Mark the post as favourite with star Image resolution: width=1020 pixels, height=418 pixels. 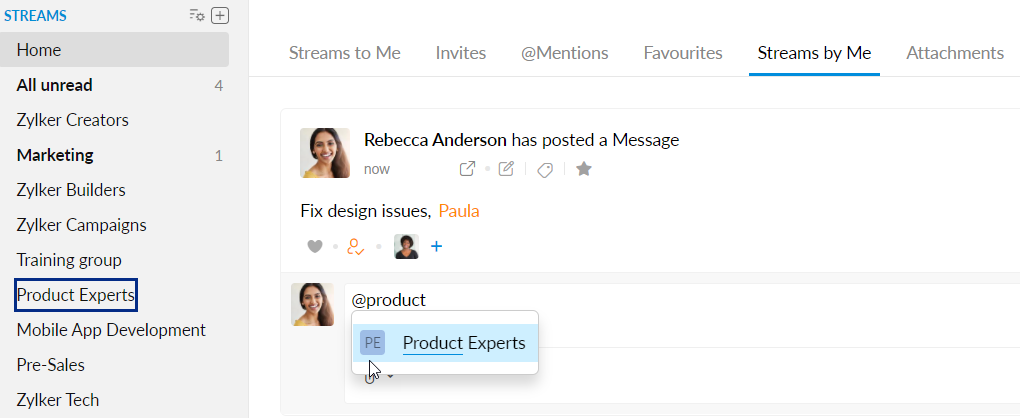click(x=584, y=169)
